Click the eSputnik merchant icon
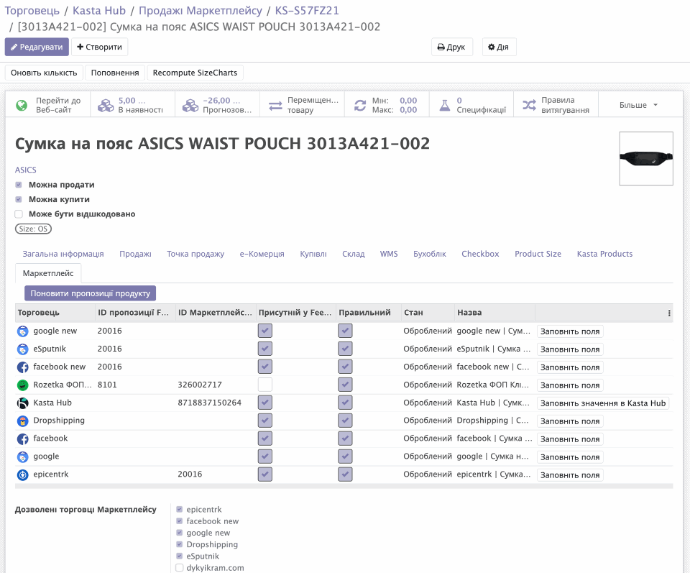Viewport: 690px width, 573px height. 22,349
